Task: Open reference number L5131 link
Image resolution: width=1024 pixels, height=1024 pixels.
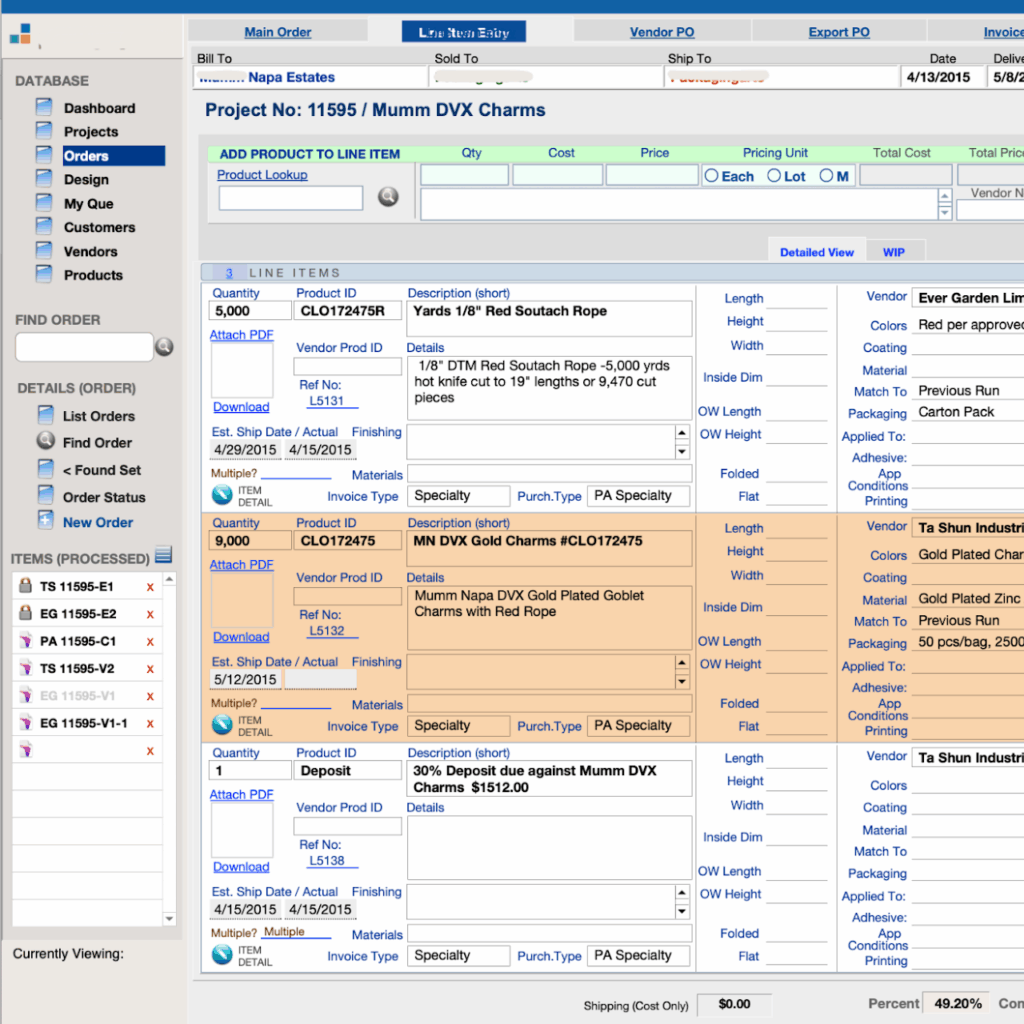Action: tap(326, 401)
